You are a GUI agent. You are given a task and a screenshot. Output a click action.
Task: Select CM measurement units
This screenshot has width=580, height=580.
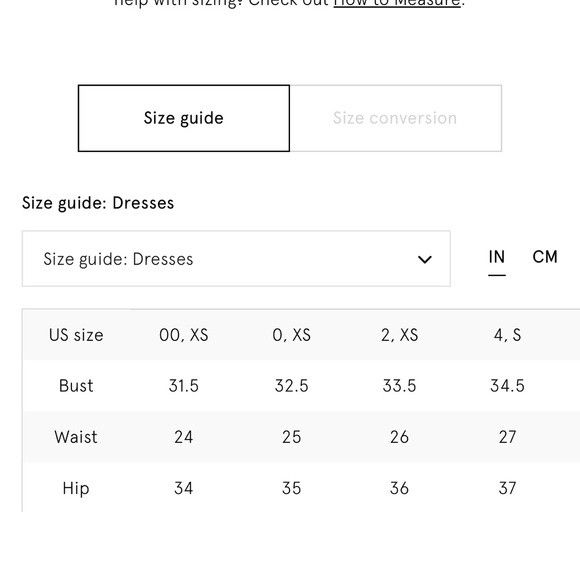(x=545, y=257)
